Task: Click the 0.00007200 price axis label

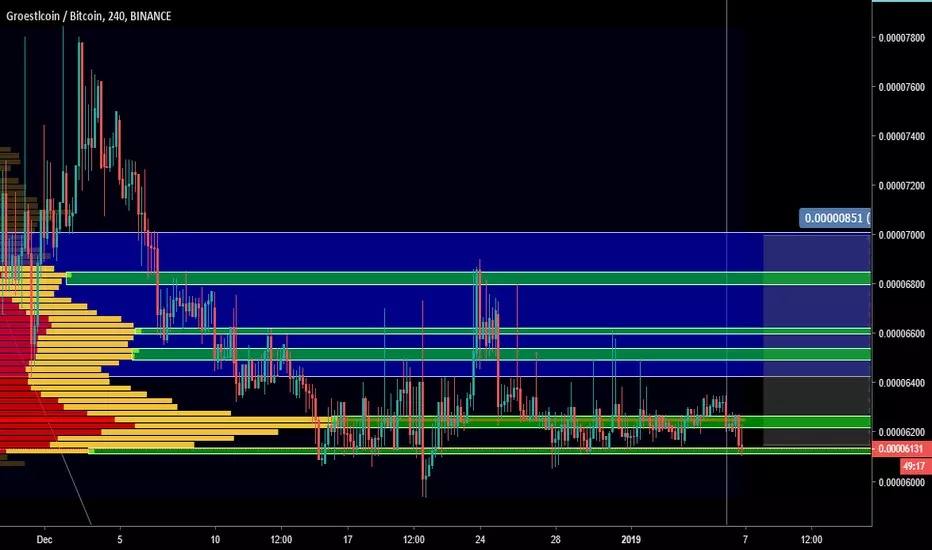Action: point(902,186)
